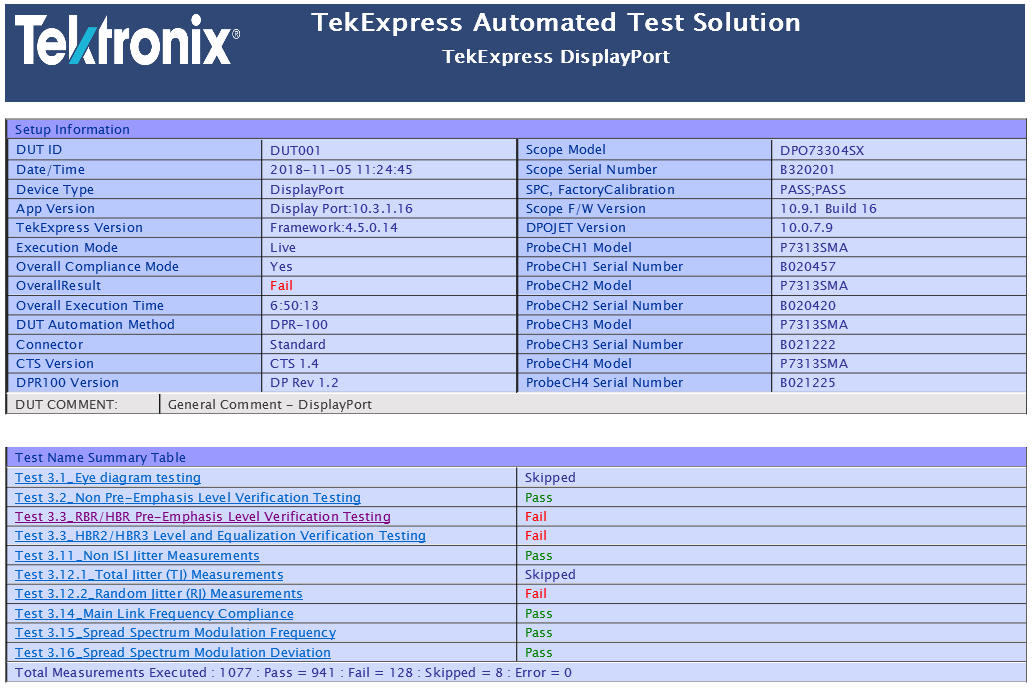Viewport: 1036px width, 693px height.
Task: Open Test 3.14 Main Link Frequency Compliance link
Action: [155, 614]
